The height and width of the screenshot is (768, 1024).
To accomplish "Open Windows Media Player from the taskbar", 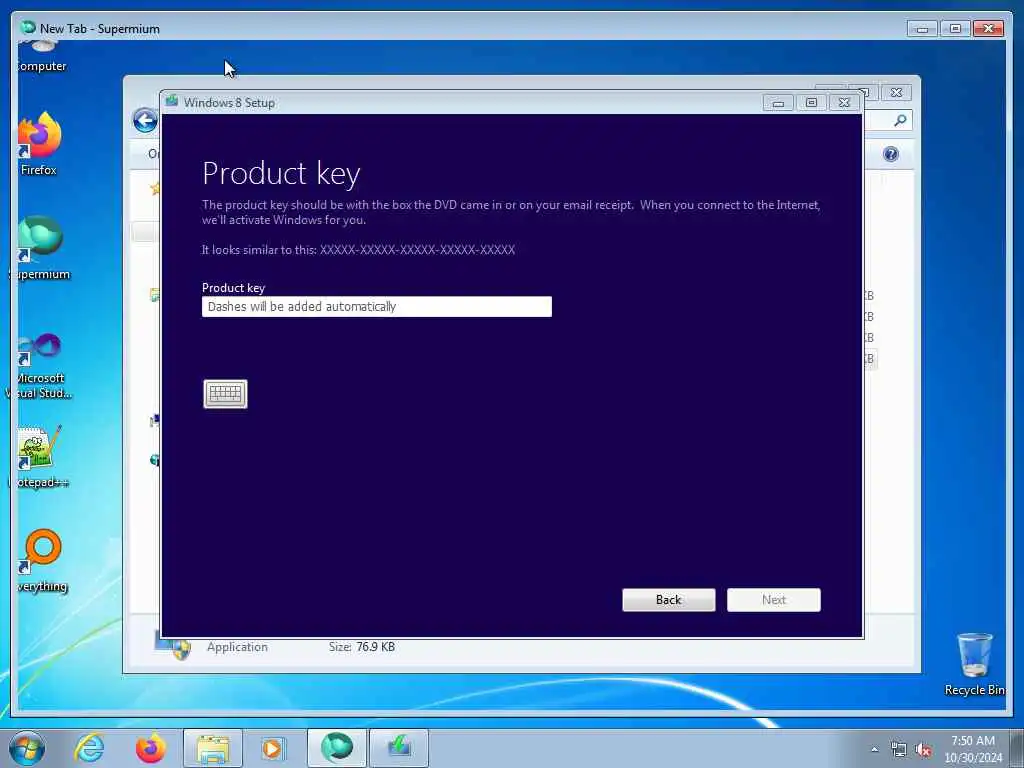I will [273, 748].
